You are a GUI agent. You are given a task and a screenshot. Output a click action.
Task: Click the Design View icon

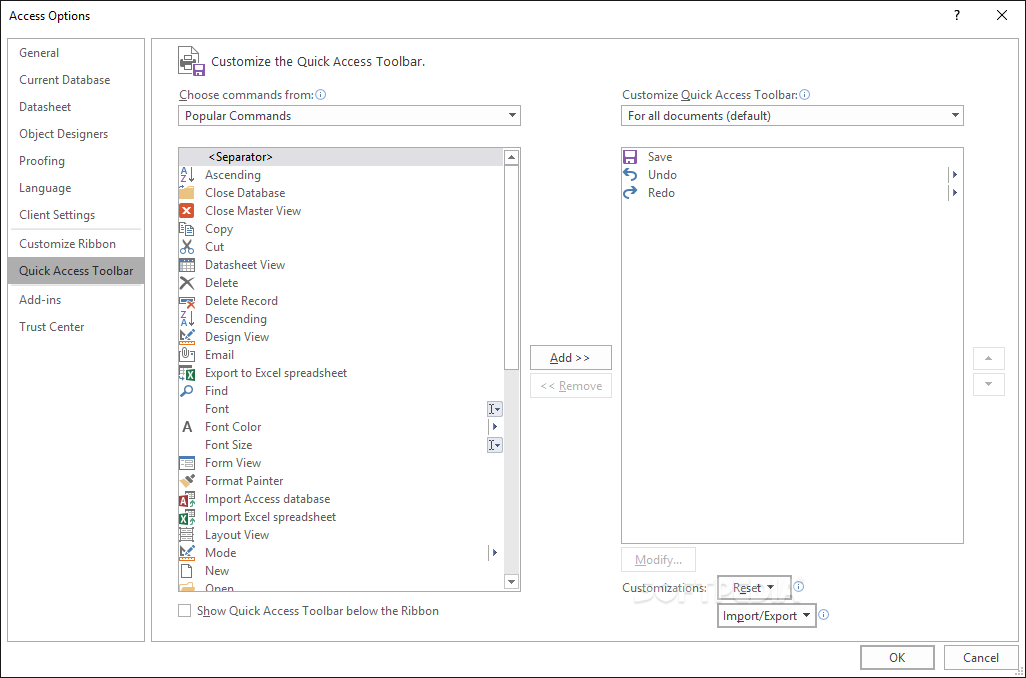pos(187,337)
